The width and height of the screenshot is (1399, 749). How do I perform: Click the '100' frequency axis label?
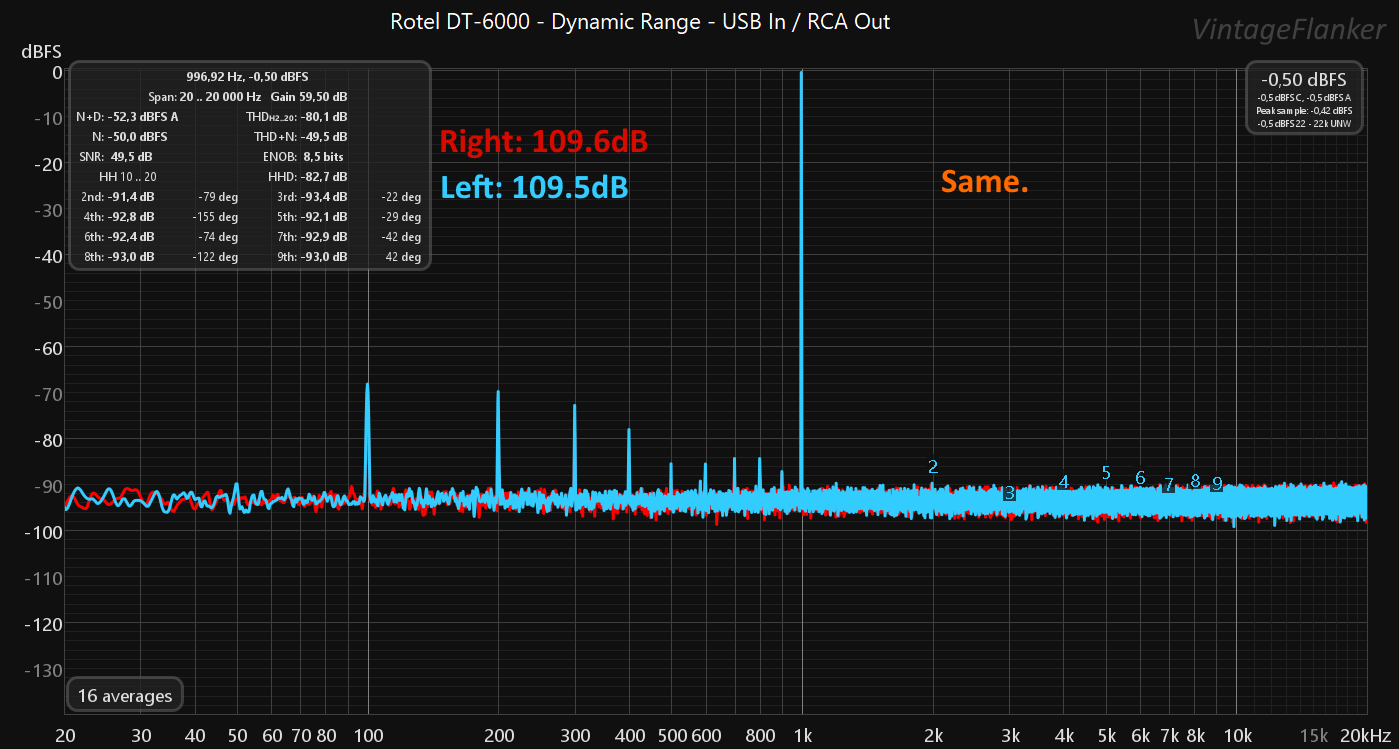click(369, 735)
